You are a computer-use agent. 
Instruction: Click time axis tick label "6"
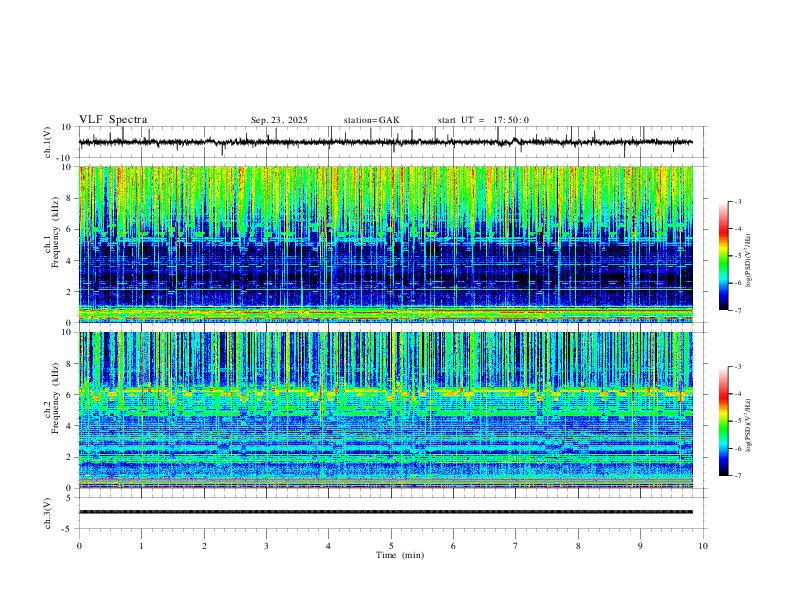[x=453, y=546]
